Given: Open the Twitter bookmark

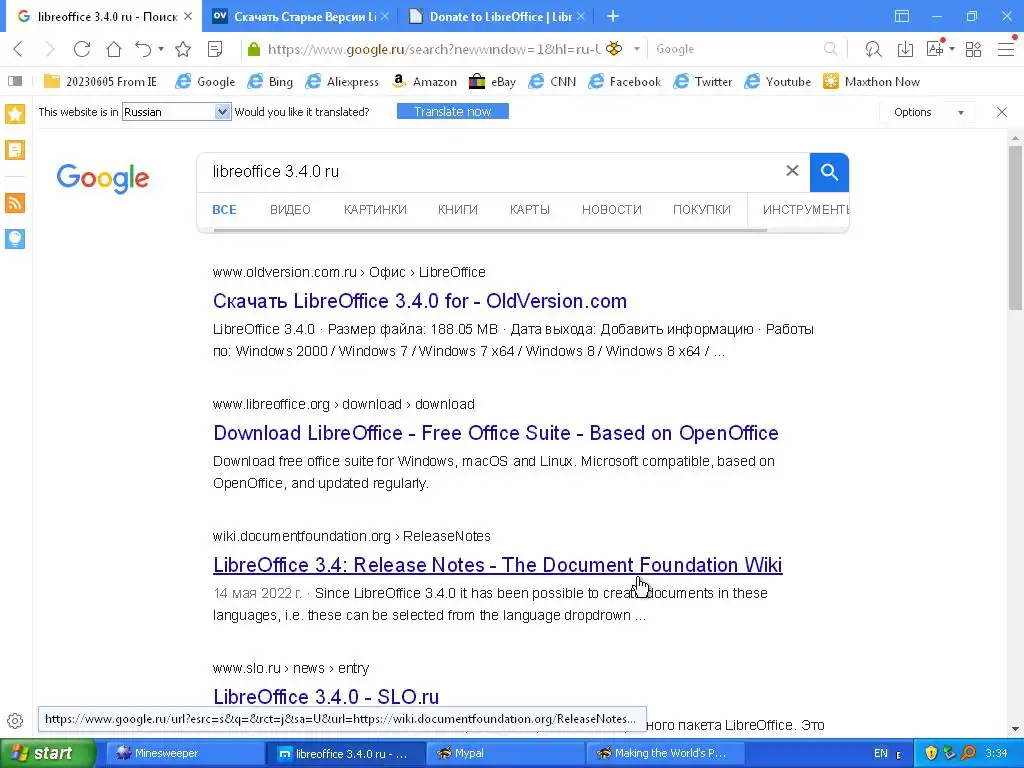Looking at the screenshot, I should pyautogui.click(x=703, y=82).
